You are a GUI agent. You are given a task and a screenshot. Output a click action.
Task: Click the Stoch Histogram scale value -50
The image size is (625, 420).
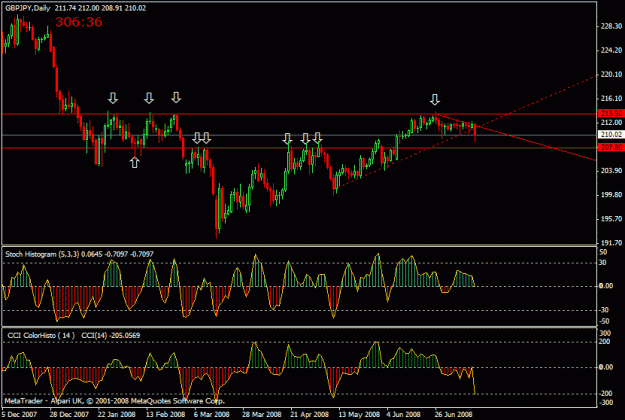[604, 321]
